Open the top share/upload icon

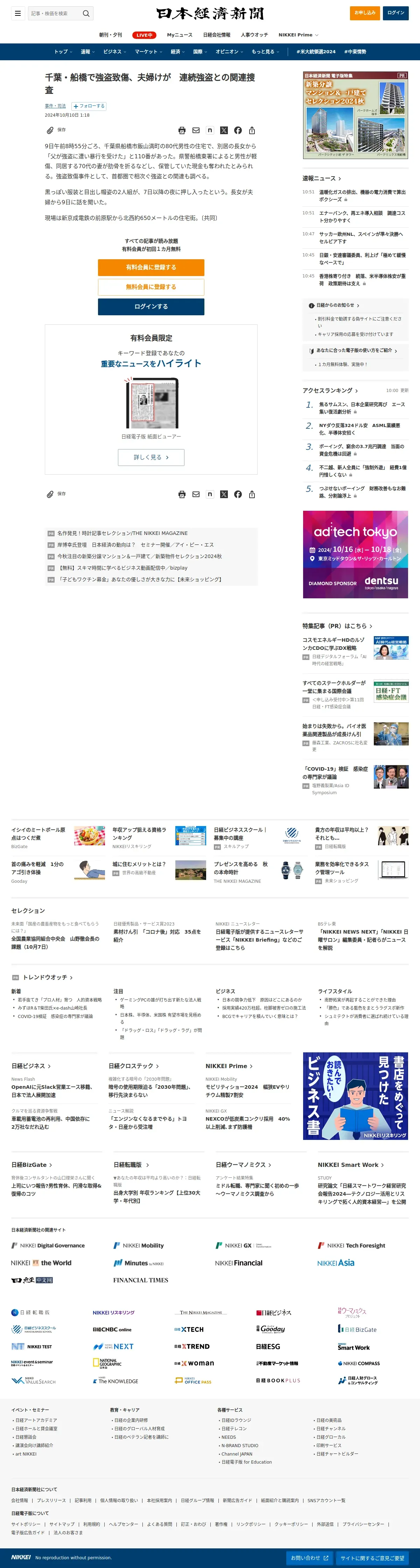(252, 130)
